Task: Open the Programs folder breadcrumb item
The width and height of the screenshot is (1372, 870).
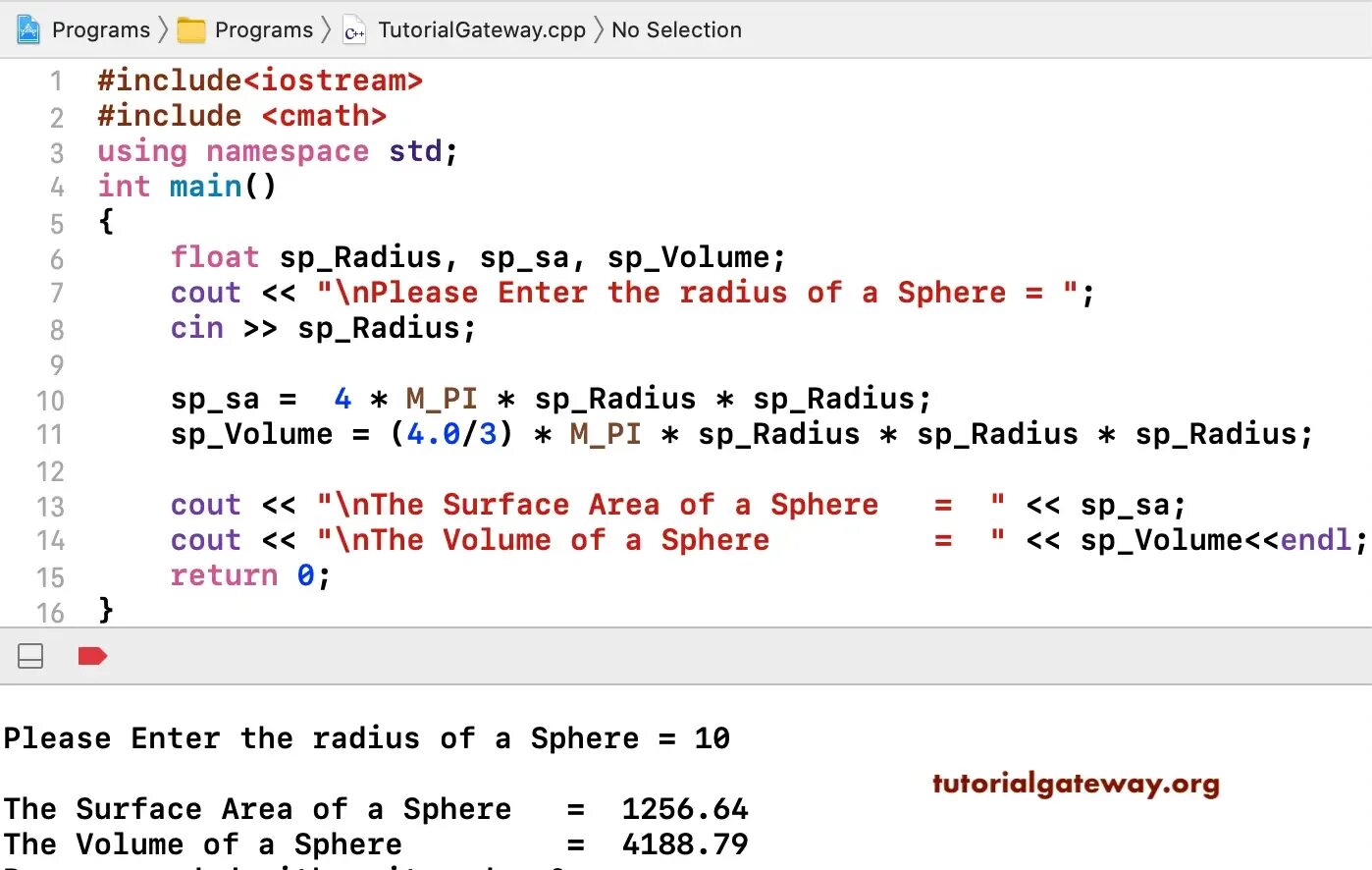Action: (264, 30)
